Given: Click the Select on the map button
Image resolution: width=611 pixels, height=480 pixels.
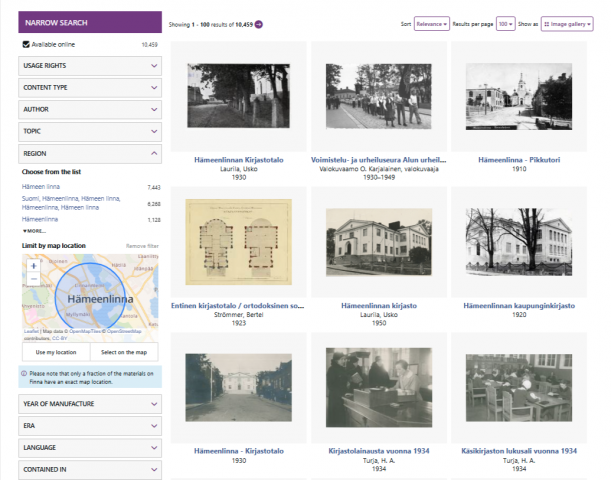Looking at the screenshot, I should tap(124, 352).
